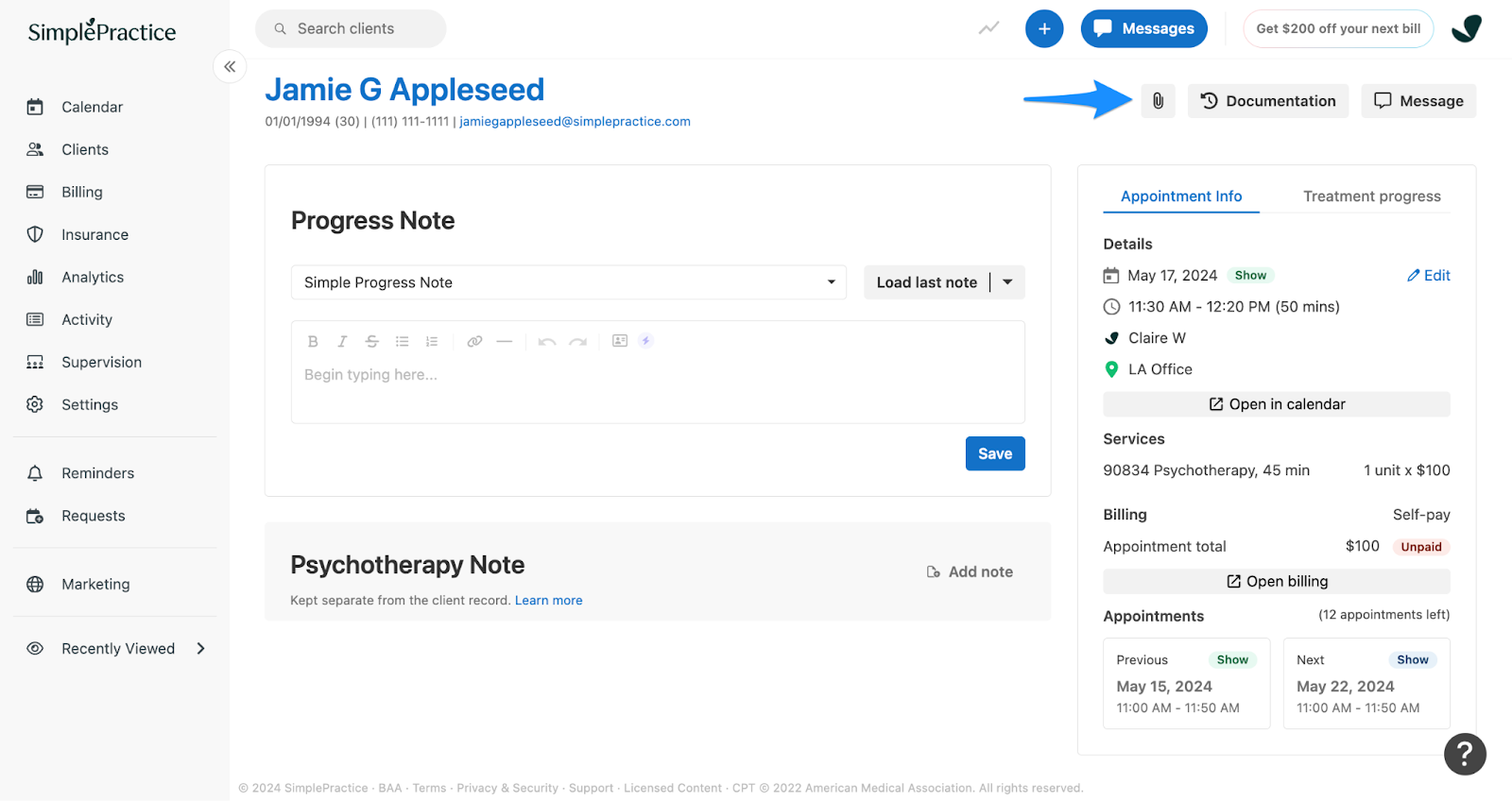Open the help question mark button
1512x801 pixels.
1465,754
